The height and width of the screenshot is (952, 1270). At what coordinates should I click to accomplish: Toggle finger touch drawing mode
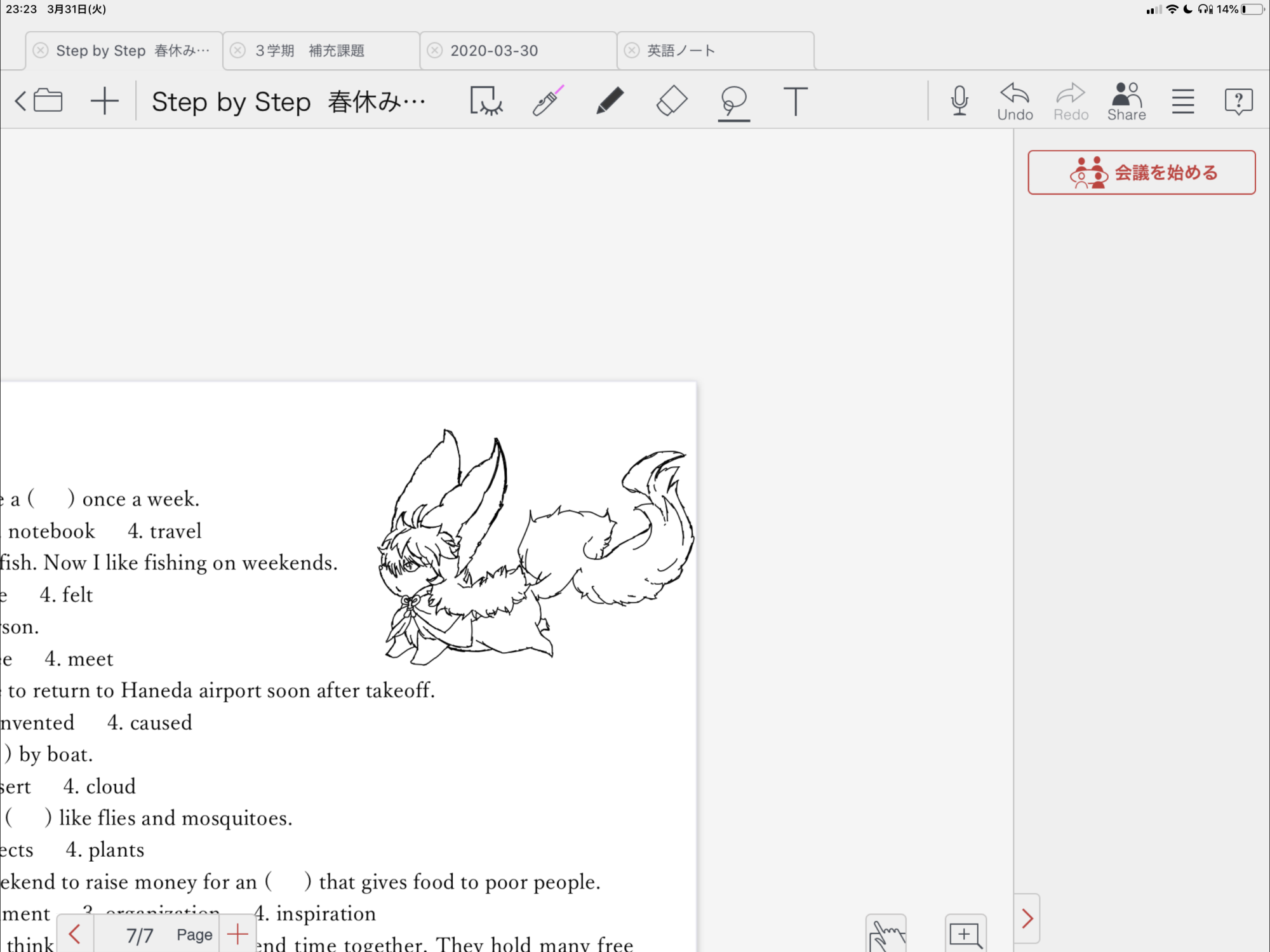click(886, 935)
